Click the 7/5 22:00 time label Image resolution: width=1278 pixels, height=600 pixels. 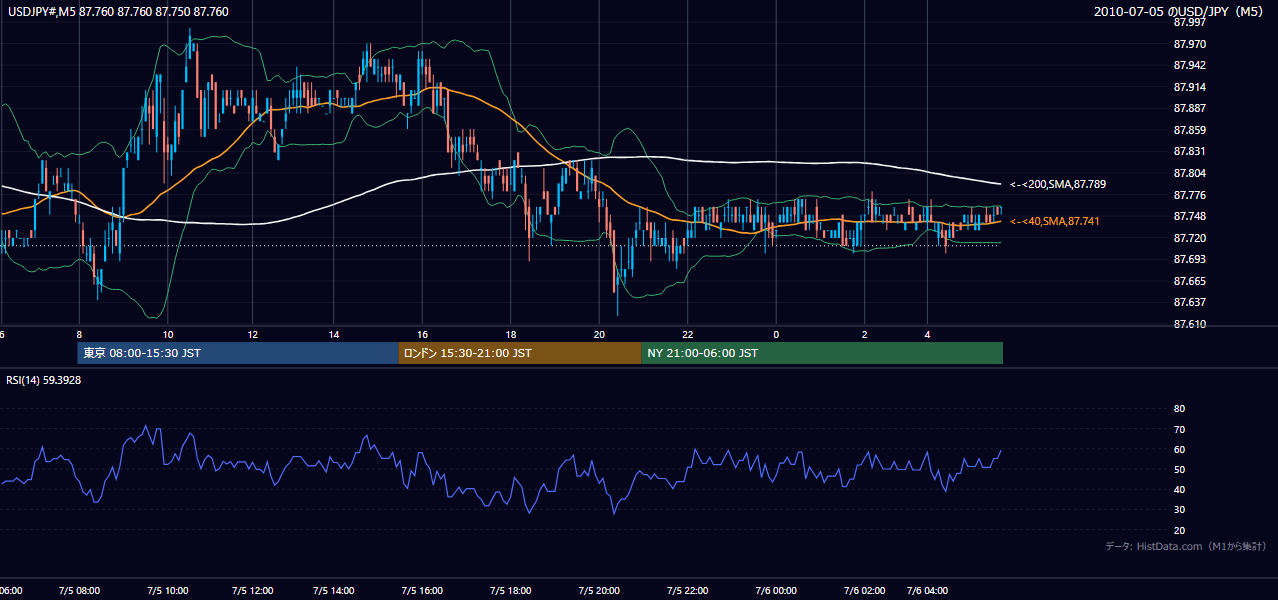click(x=688, y=591)
